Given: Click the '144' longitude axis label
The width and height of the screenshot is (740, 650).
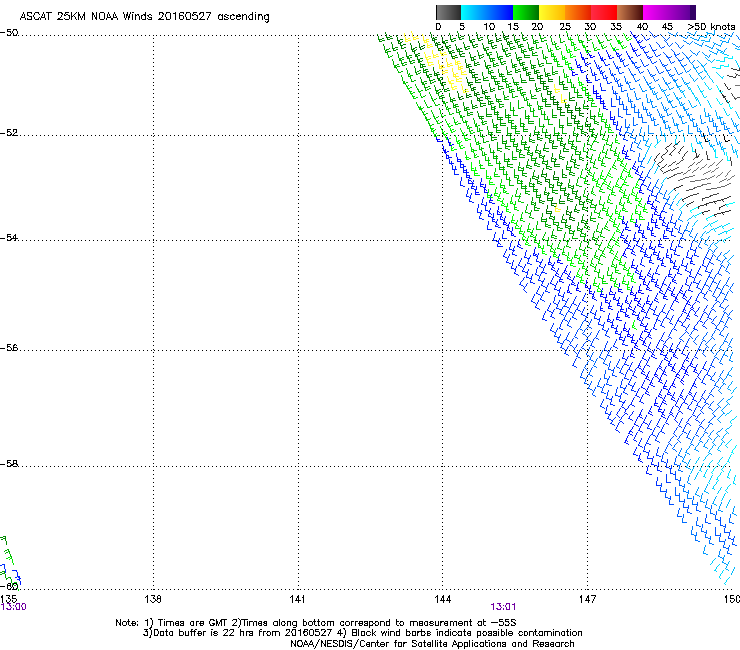Looking at the screenshot, I should [x=442, y=599].
